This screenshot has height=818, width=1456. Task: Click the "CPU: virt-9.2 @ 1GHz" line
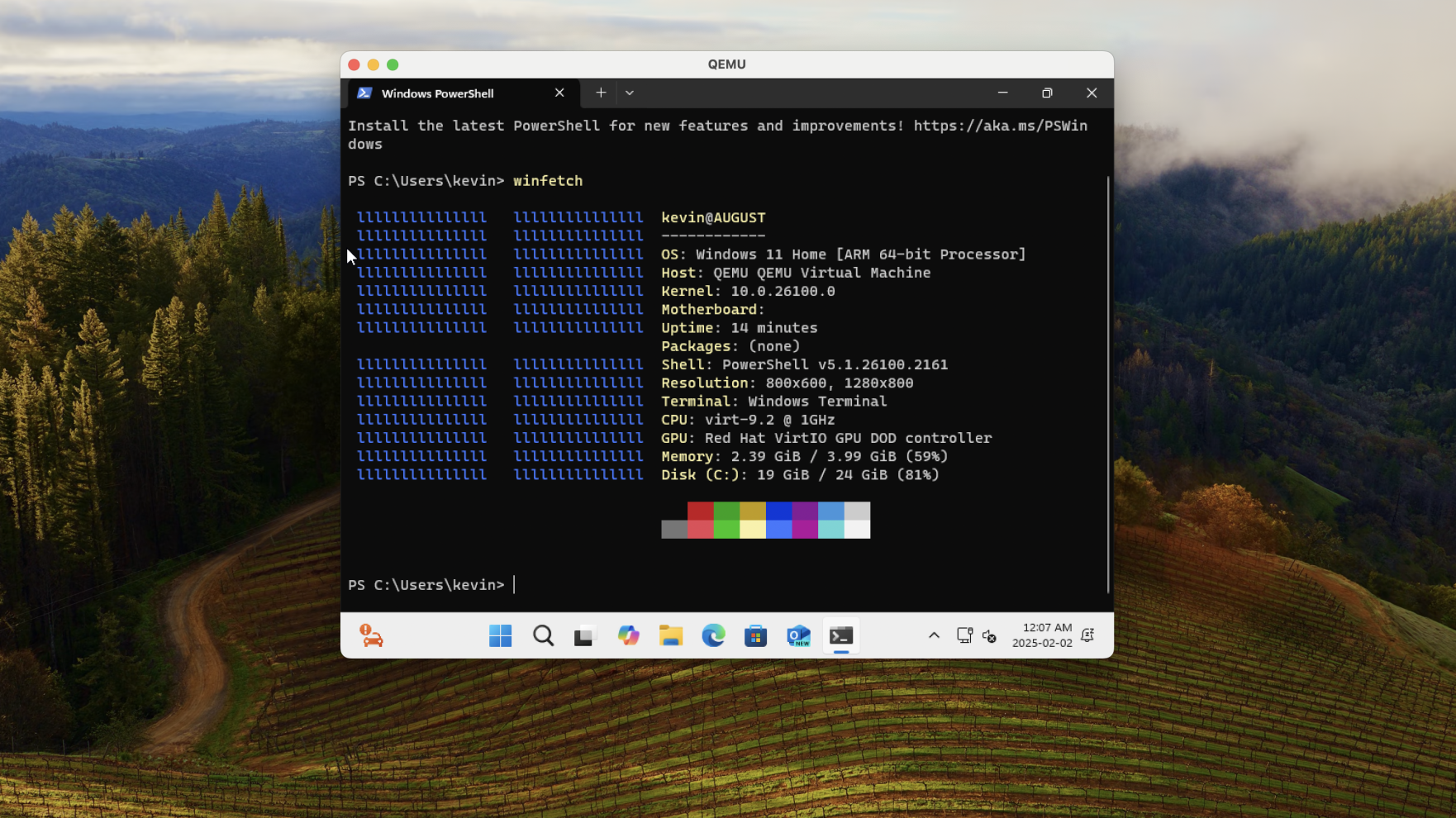coord(748,420)
